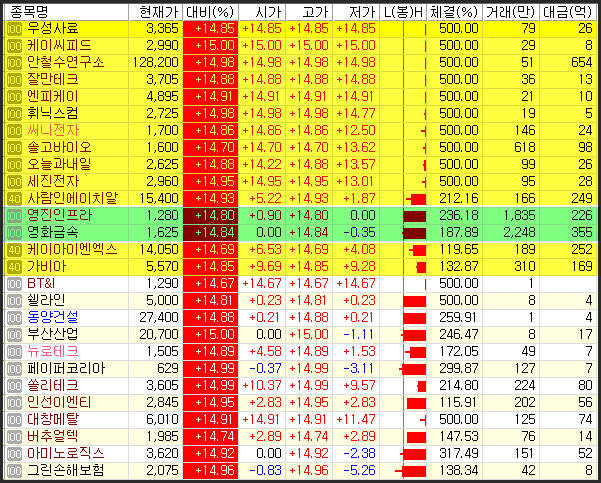This screenshot has height=483, width=601.
Task: Click the margin badge icon beside 우성사료
Action: point(15,29)
